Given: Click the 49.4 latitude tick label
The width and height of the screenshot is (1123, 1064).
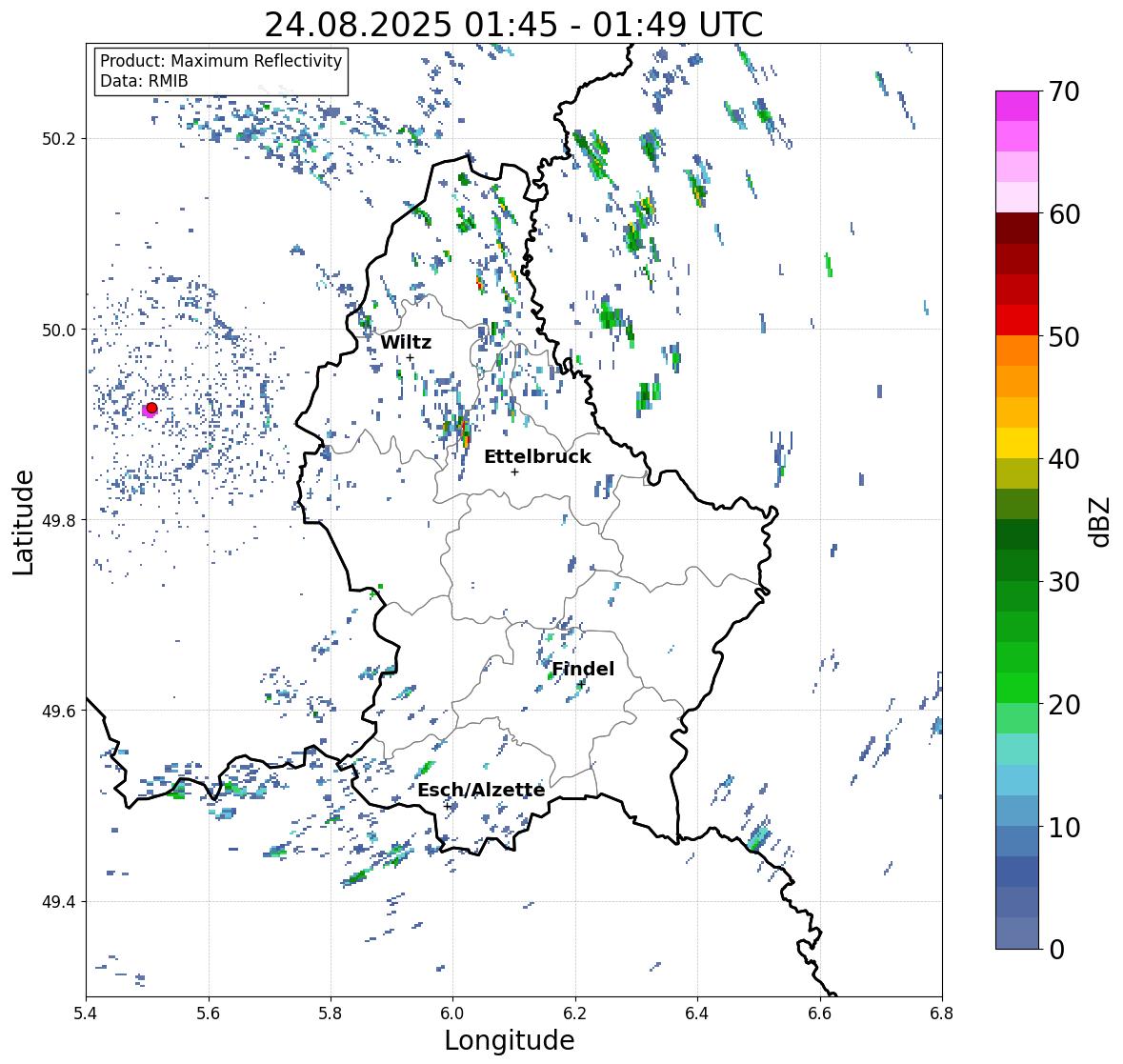Looking at the screenshot, I should coord(59,902).
